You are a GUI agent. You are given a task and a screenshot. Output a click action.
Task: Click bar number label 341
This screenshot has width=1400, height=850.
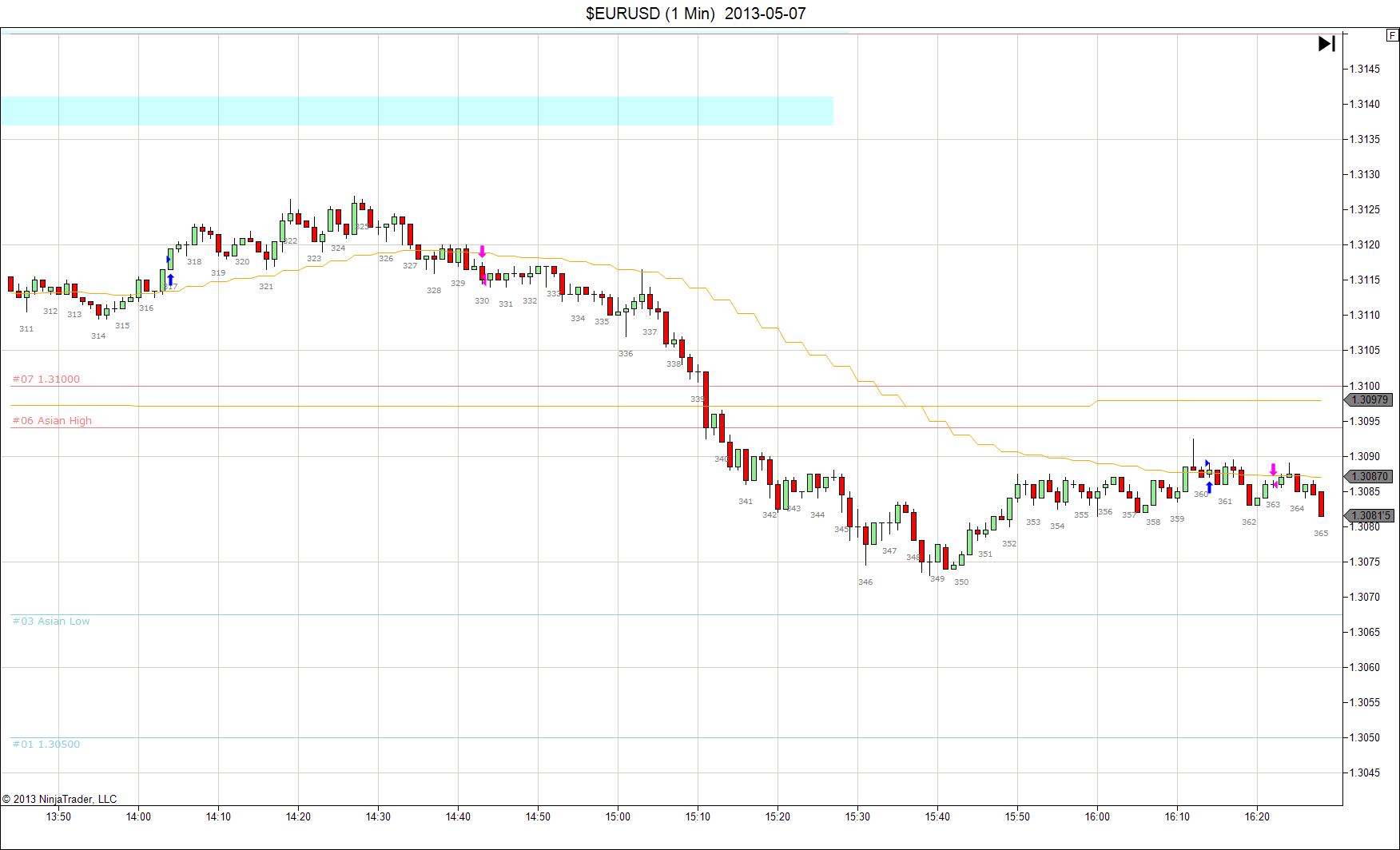[746, 502]
